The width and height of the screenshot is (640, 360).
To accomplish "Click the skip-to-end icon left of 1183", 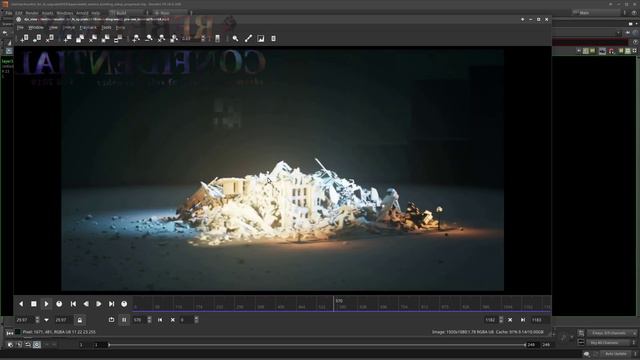I will 523,320.
